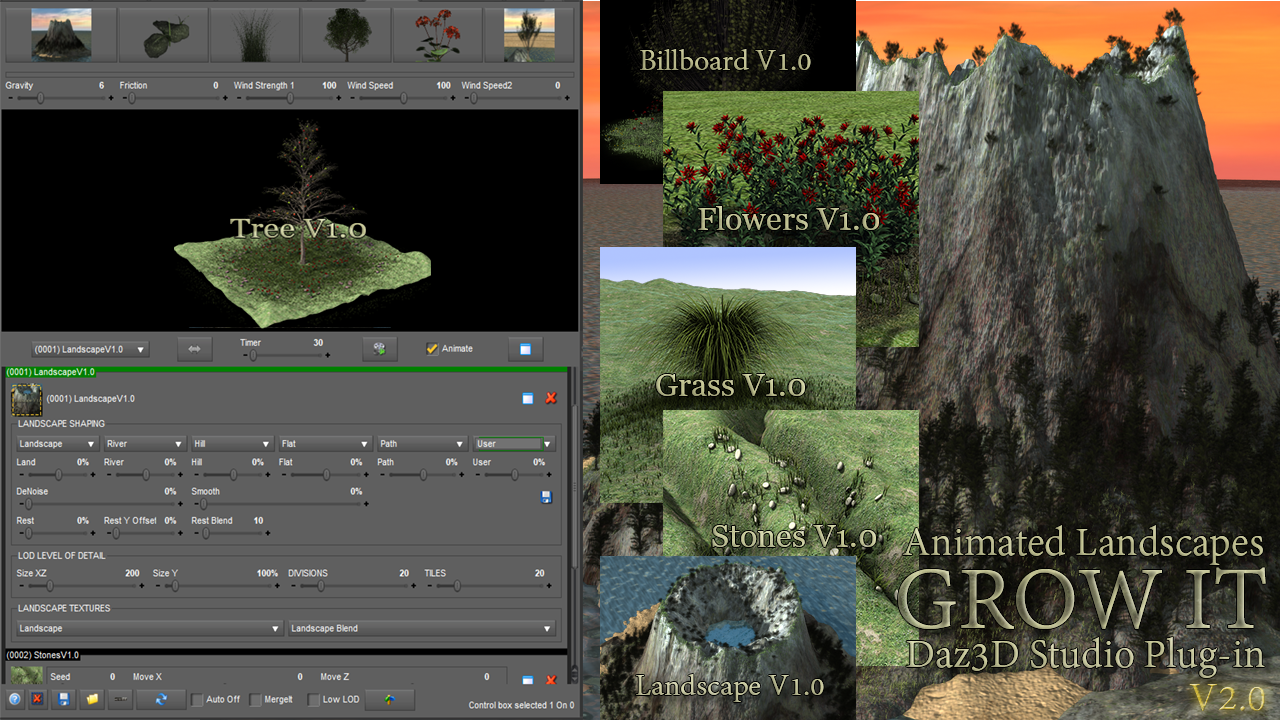The height and width of the screenshot is (720, 1280).
Task: Click the Smooth slider handle
Action: point(203,504)
